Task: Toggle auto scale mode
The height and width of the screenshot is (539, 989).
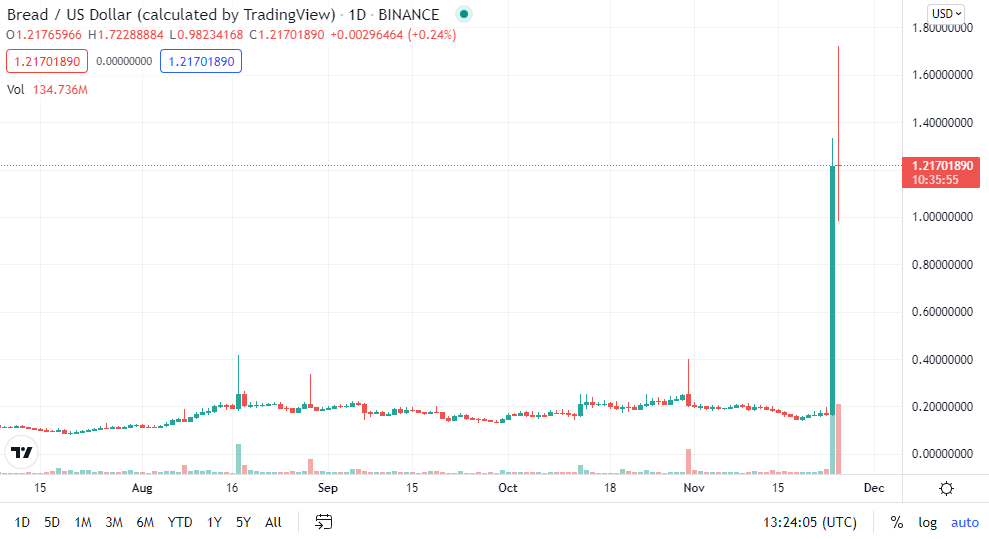Action: click(965, 522)
